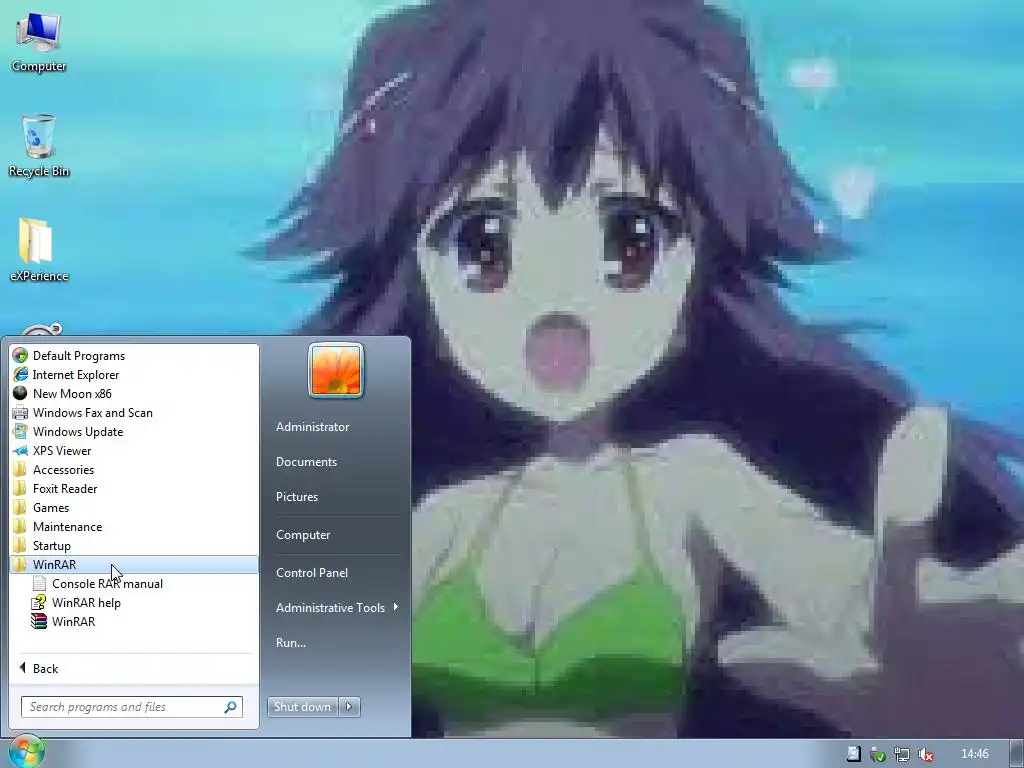Click the Administrative Tools text
The width and height of the screenshot is (1024, 768).
point(330,607)
